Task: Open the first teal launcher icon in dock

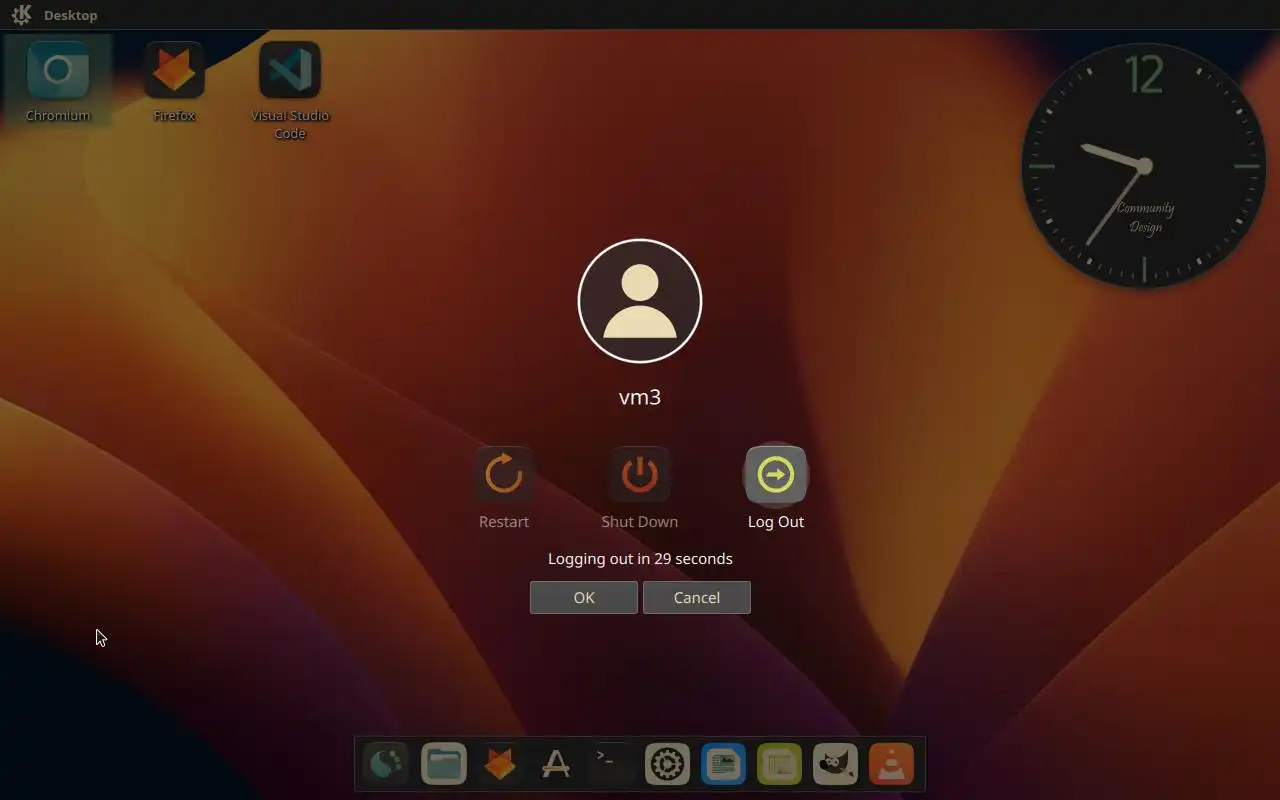Action: (x=387, y=765)
